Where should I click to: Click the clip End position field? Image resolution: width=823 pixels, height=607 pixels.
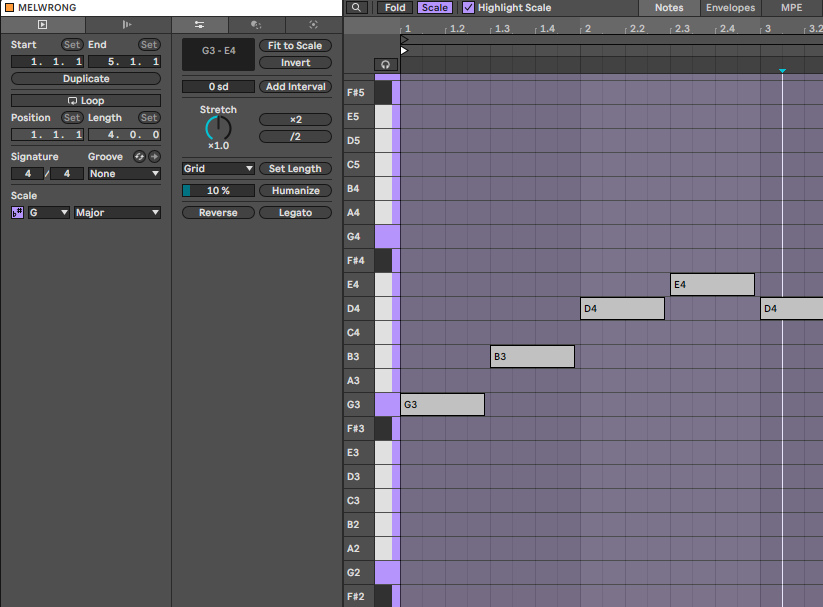124,62
